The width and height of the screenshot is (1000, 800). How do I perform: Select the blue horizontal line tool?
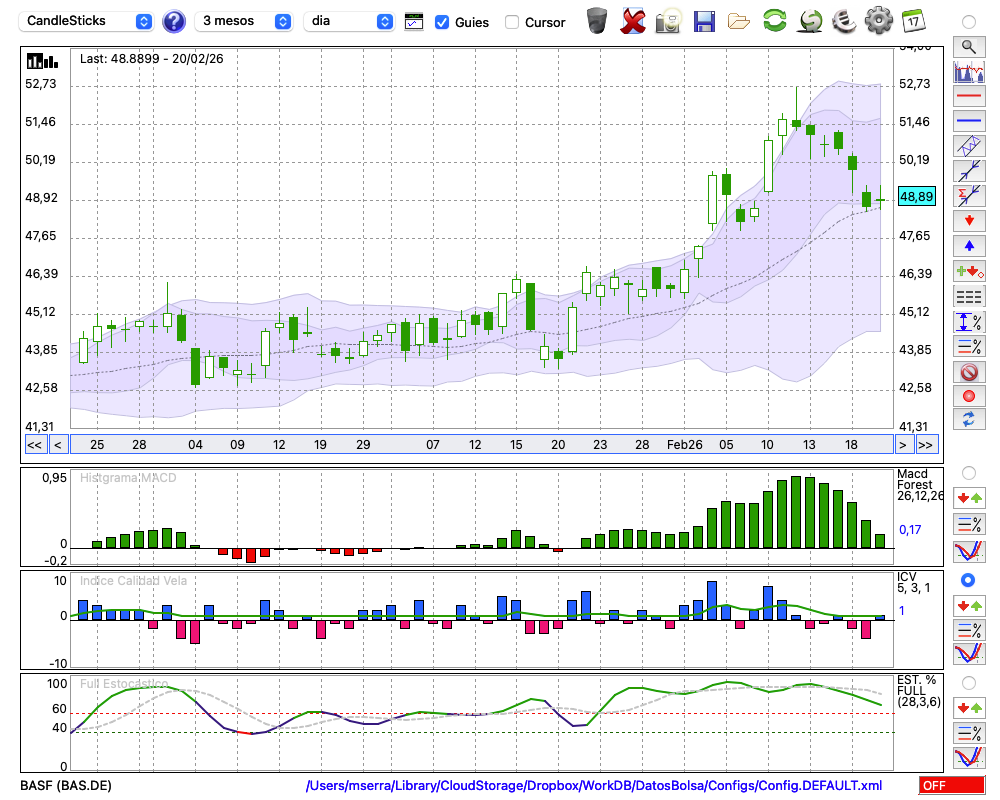968,121
